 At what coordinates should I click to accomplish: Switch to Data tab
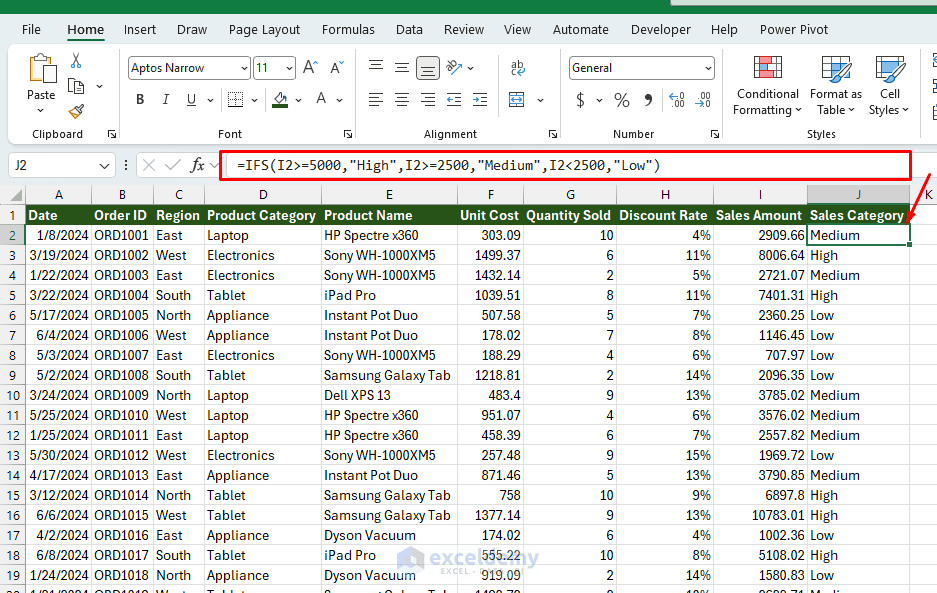[409, 29]
